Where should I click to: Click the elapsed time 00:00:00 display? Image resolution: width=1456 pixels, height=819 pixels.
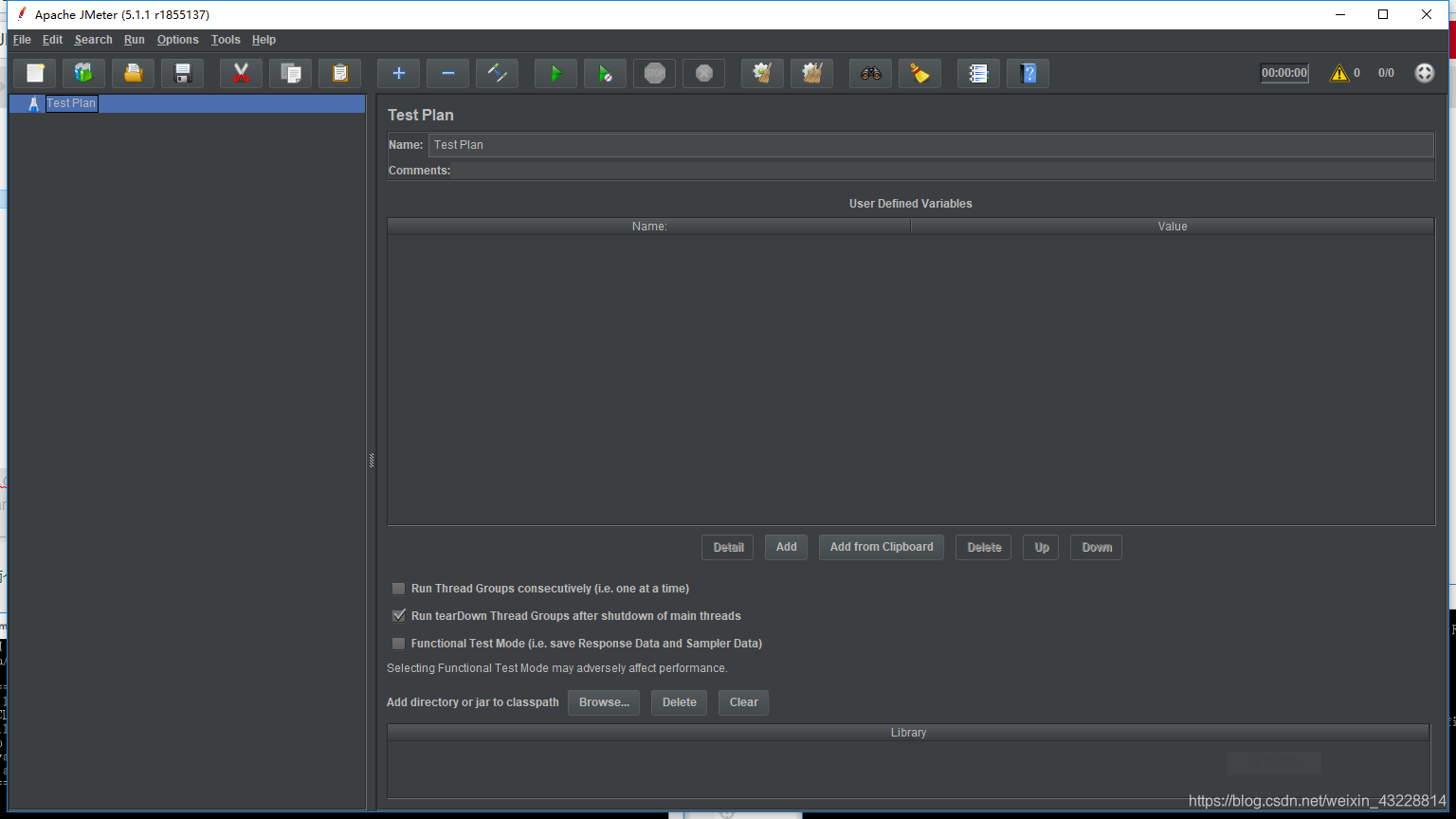1284,73
